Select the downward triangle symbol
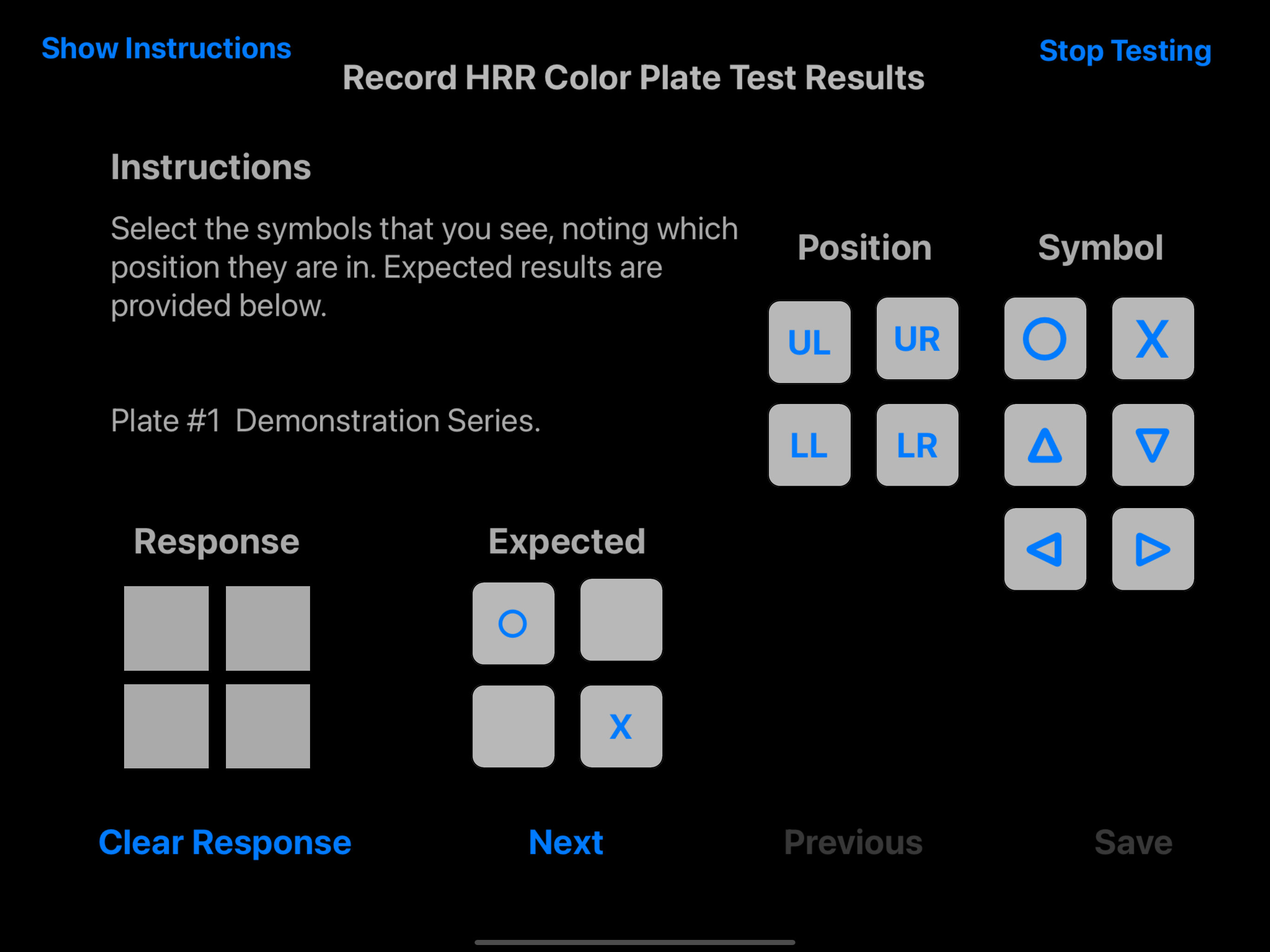 pyautogui.click(x=1152, y=445)
